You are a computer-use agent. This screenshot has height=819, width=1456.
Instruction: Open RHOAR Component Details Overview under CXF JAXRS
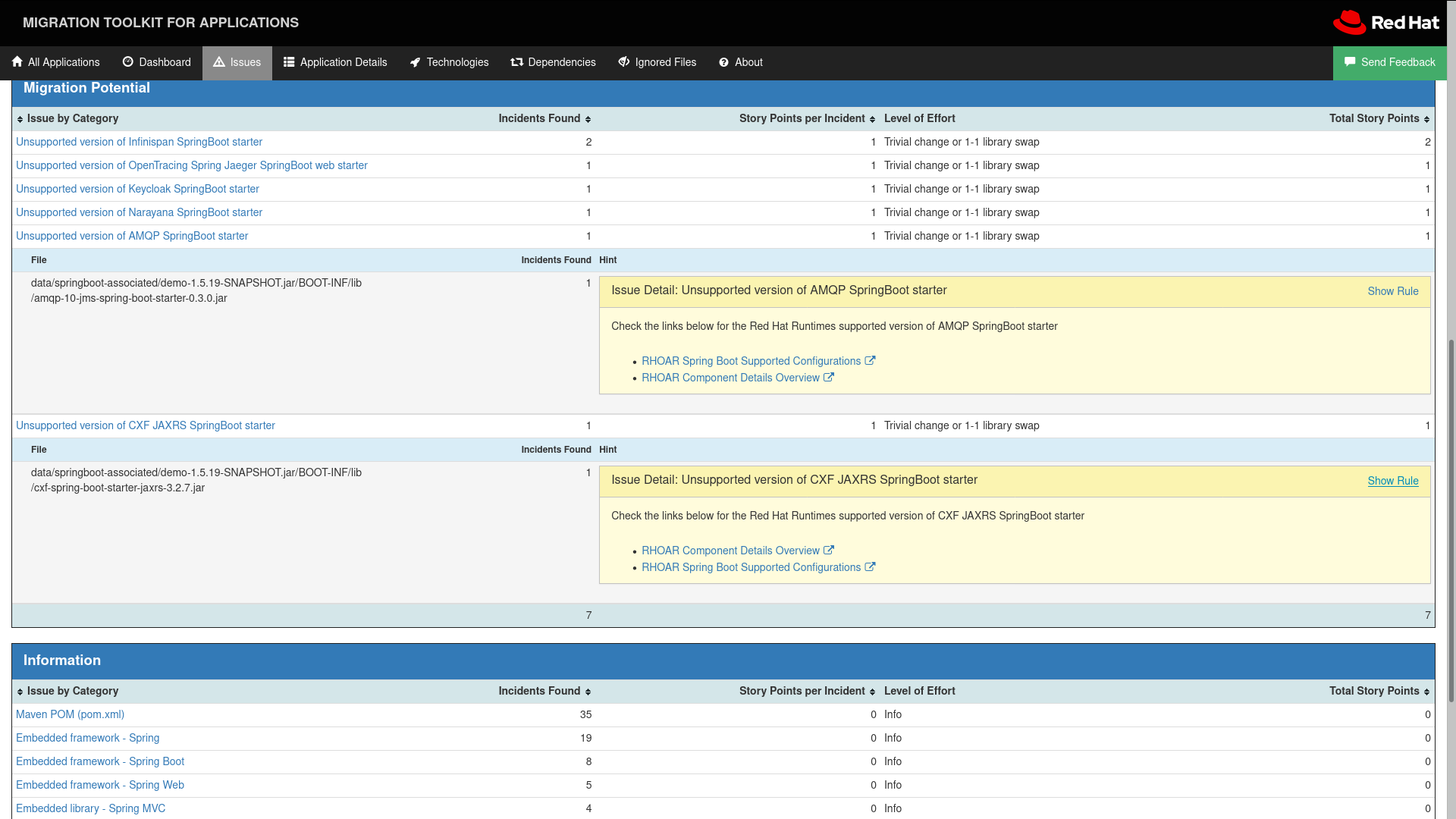click(730, 551)
